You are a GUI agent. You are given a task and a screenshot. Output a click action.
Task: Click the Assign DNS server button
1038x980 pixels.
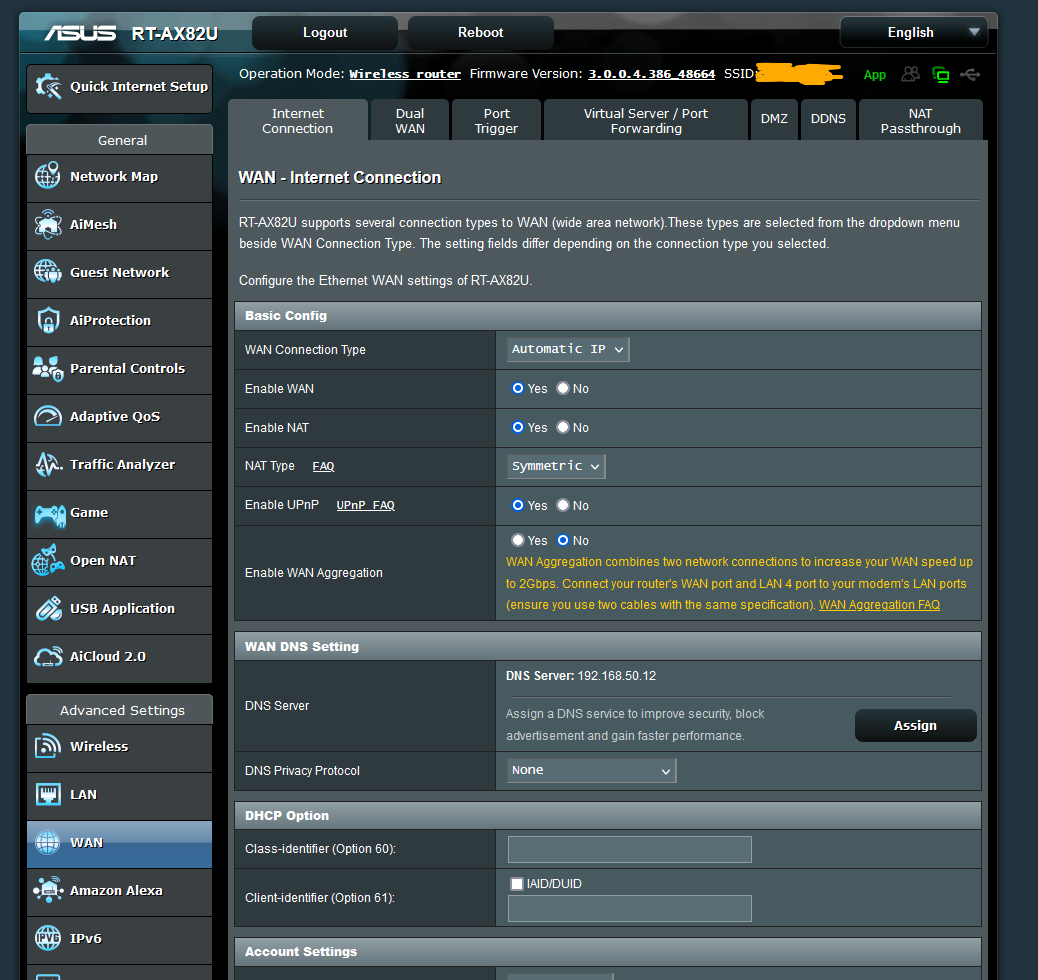tap(915, 726)
